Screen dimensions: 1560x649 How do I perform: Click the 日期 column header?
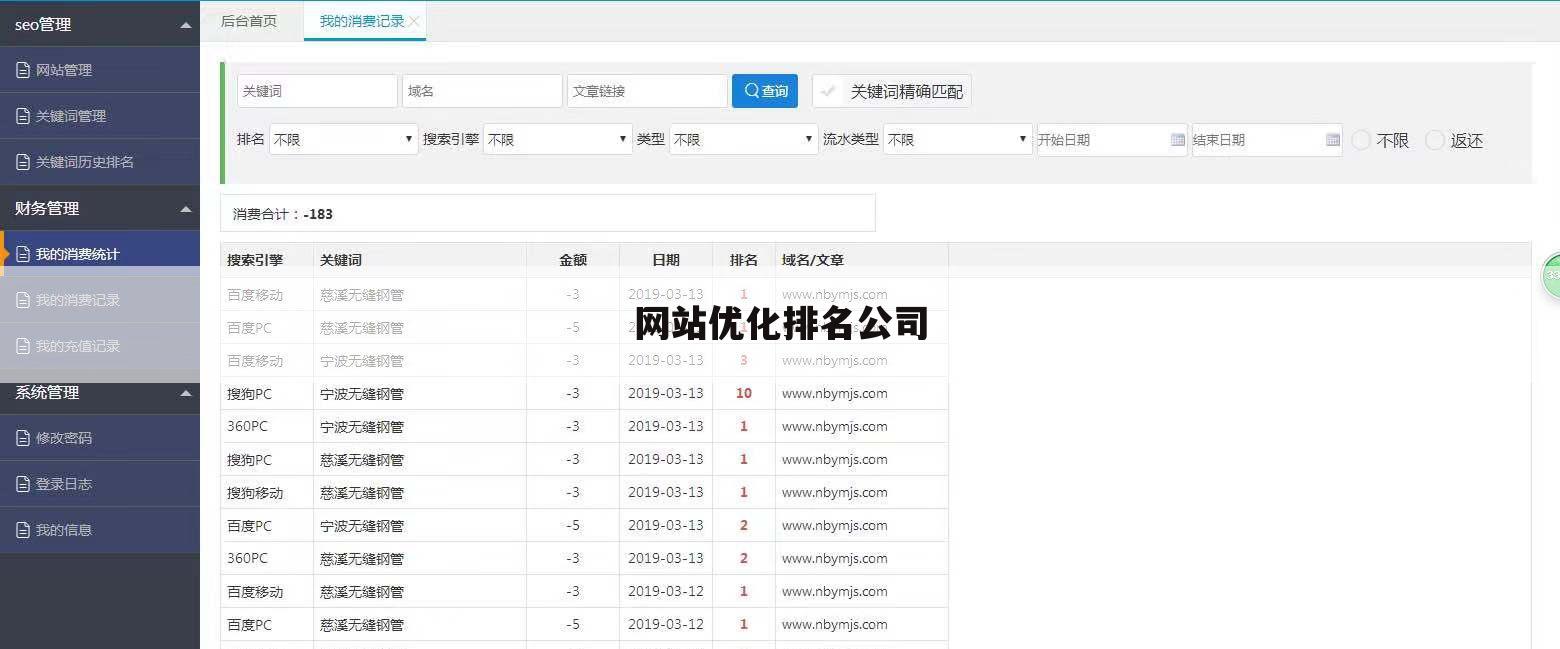click(x=666, y=260)
